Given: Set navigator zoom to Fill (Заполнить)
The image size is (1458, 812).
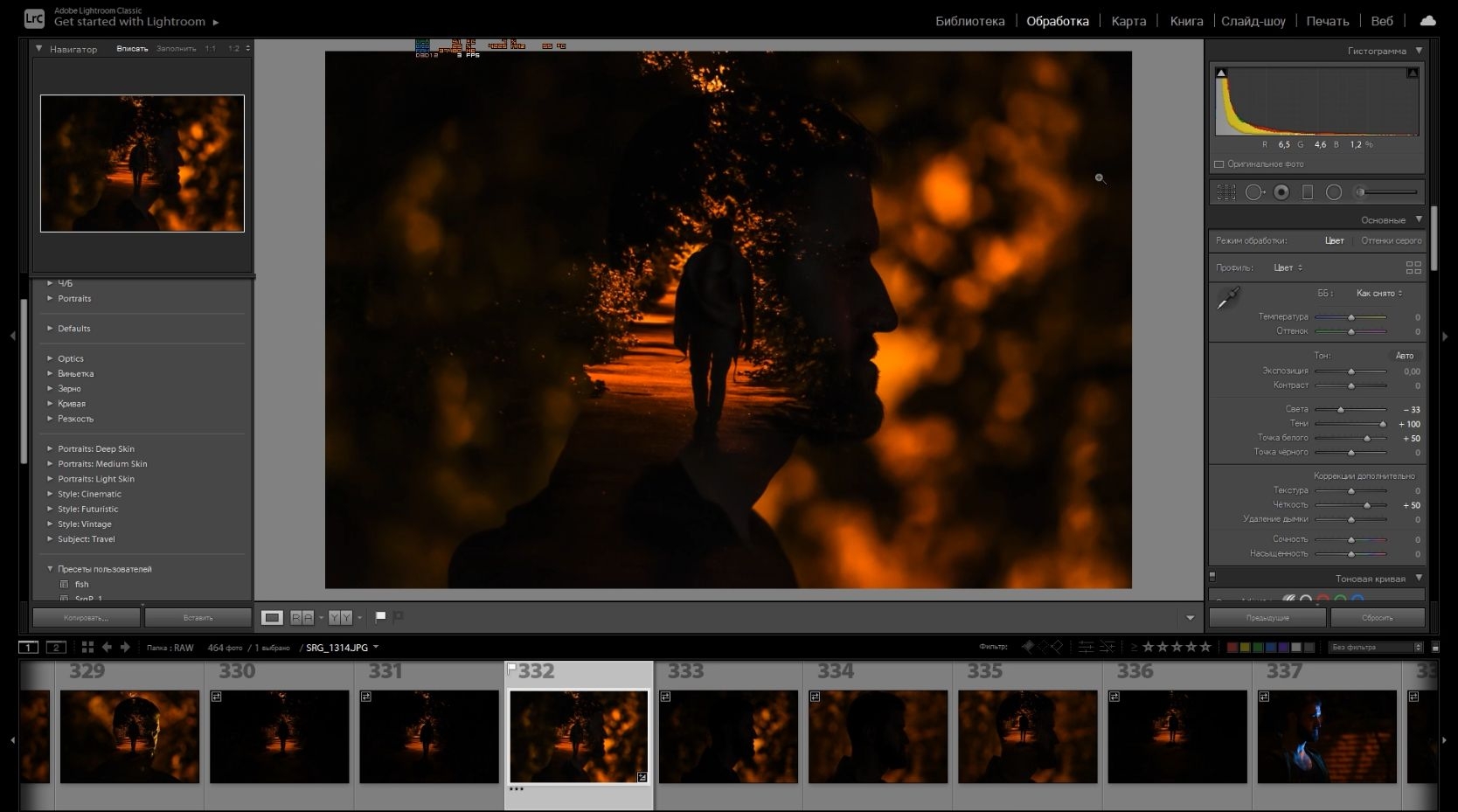Looking at the screenshot, I should [176, 49].
